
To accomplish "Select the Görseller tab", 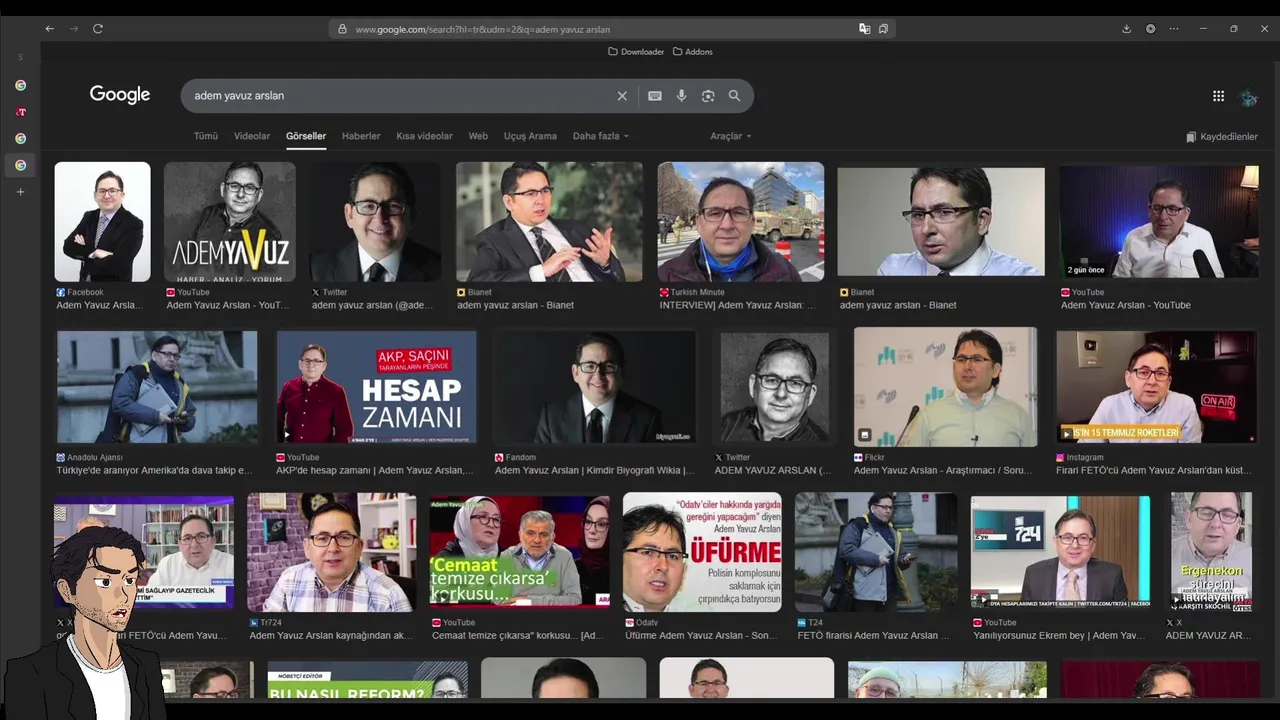I will pos(306,136).
